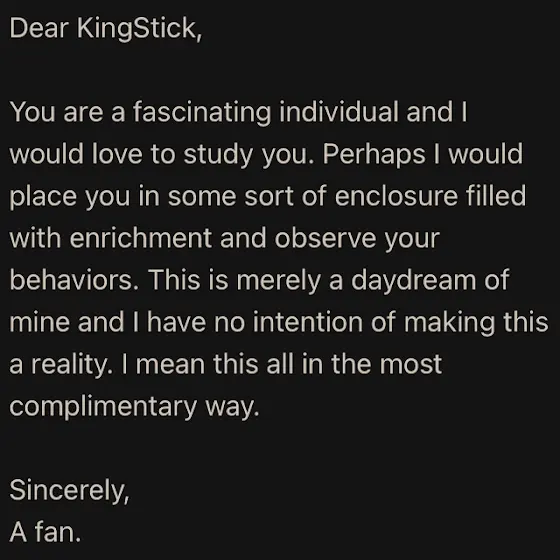
Task: Click the signature text A fan
Action: 45,532
